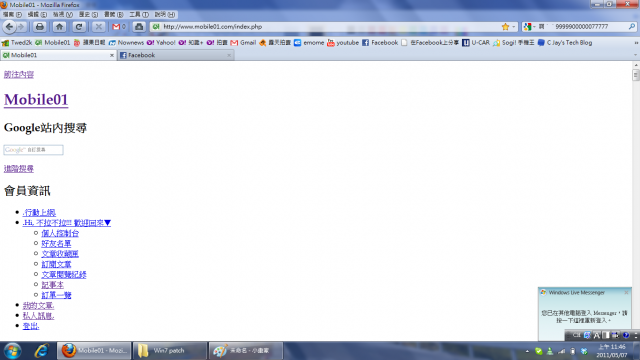Open the Help (H) menu
The height and width of the screenshot is (360, 640).
(164, 14)
